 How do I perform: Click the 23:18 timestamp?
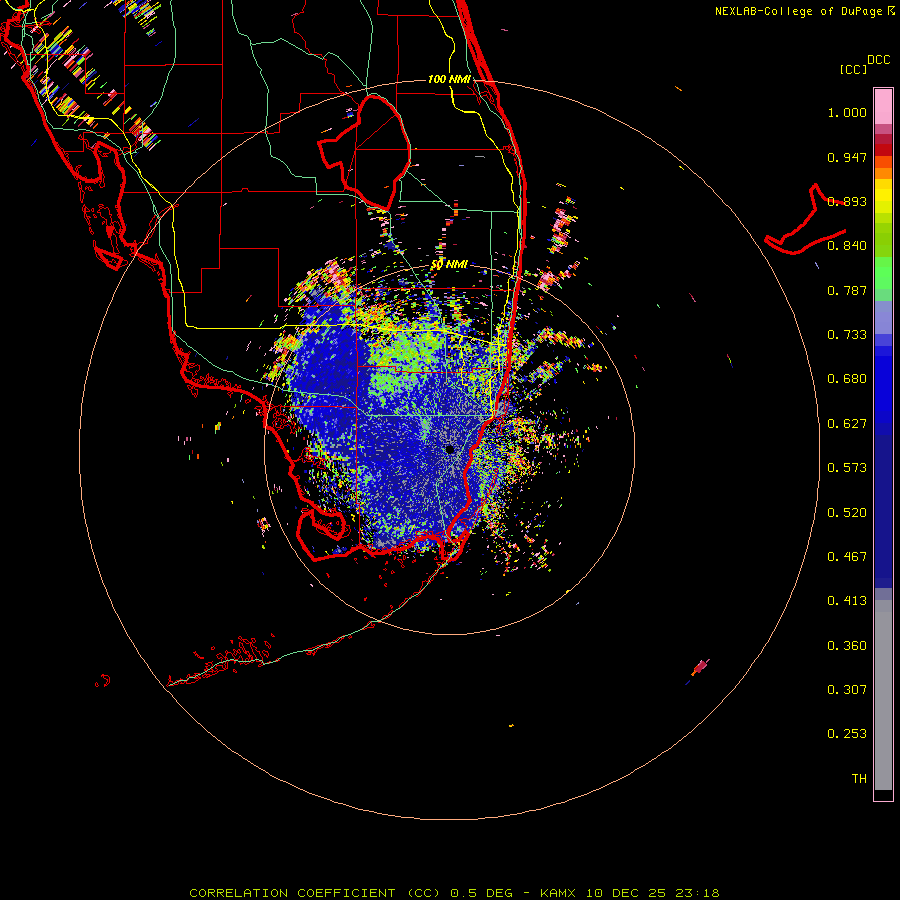[697, 893]
